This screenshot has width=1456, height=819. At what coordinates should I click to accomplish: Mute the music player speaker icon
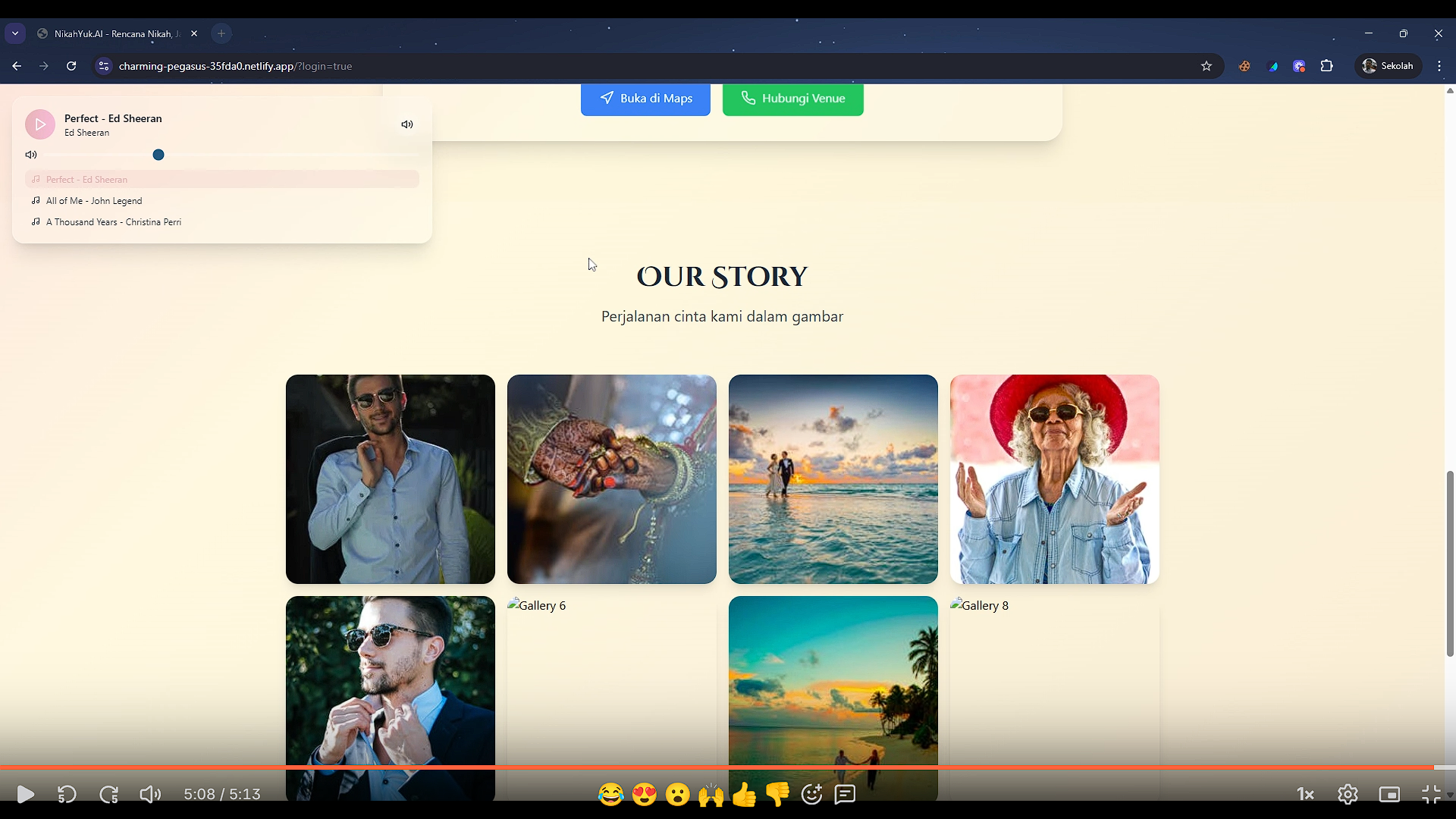[407, 124]
